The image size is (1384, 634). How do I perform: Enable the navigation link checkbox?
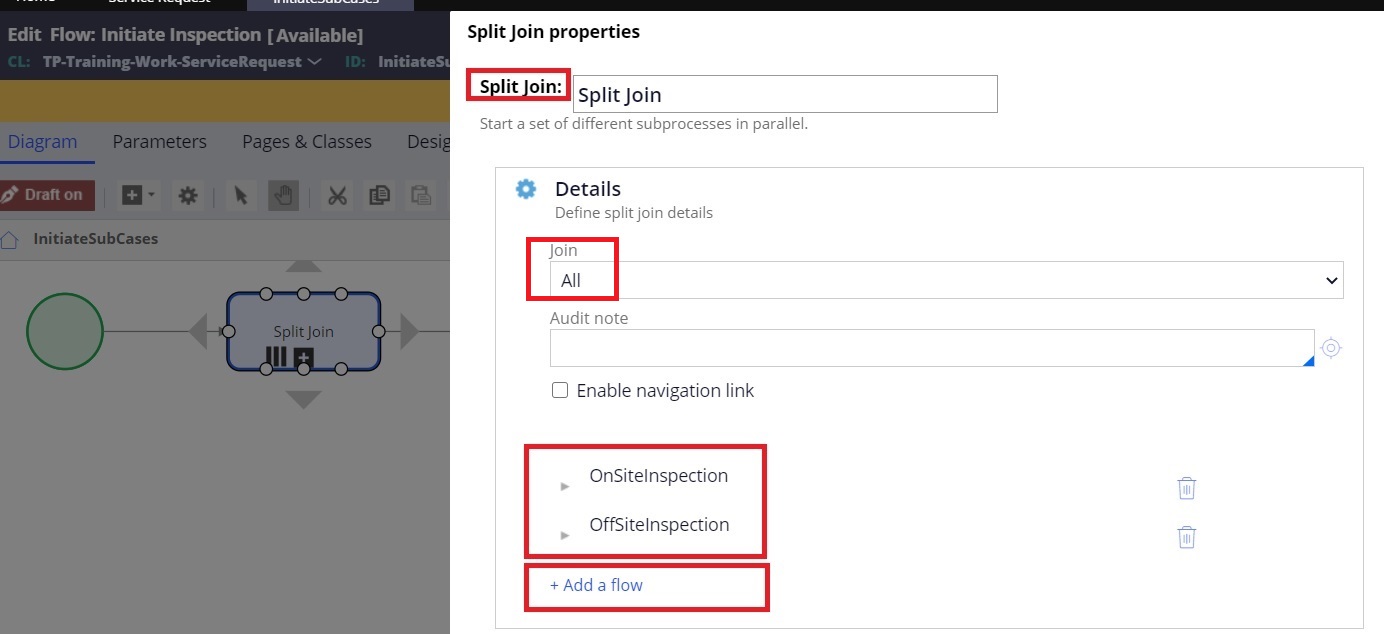click(x=560, y=390)
